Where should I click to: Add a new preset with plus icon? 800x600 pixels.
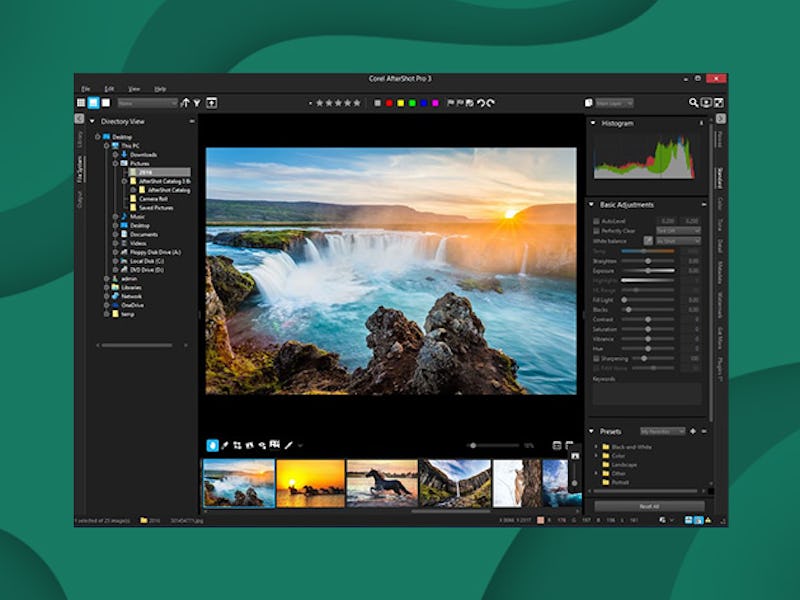(x=693, y=431)
